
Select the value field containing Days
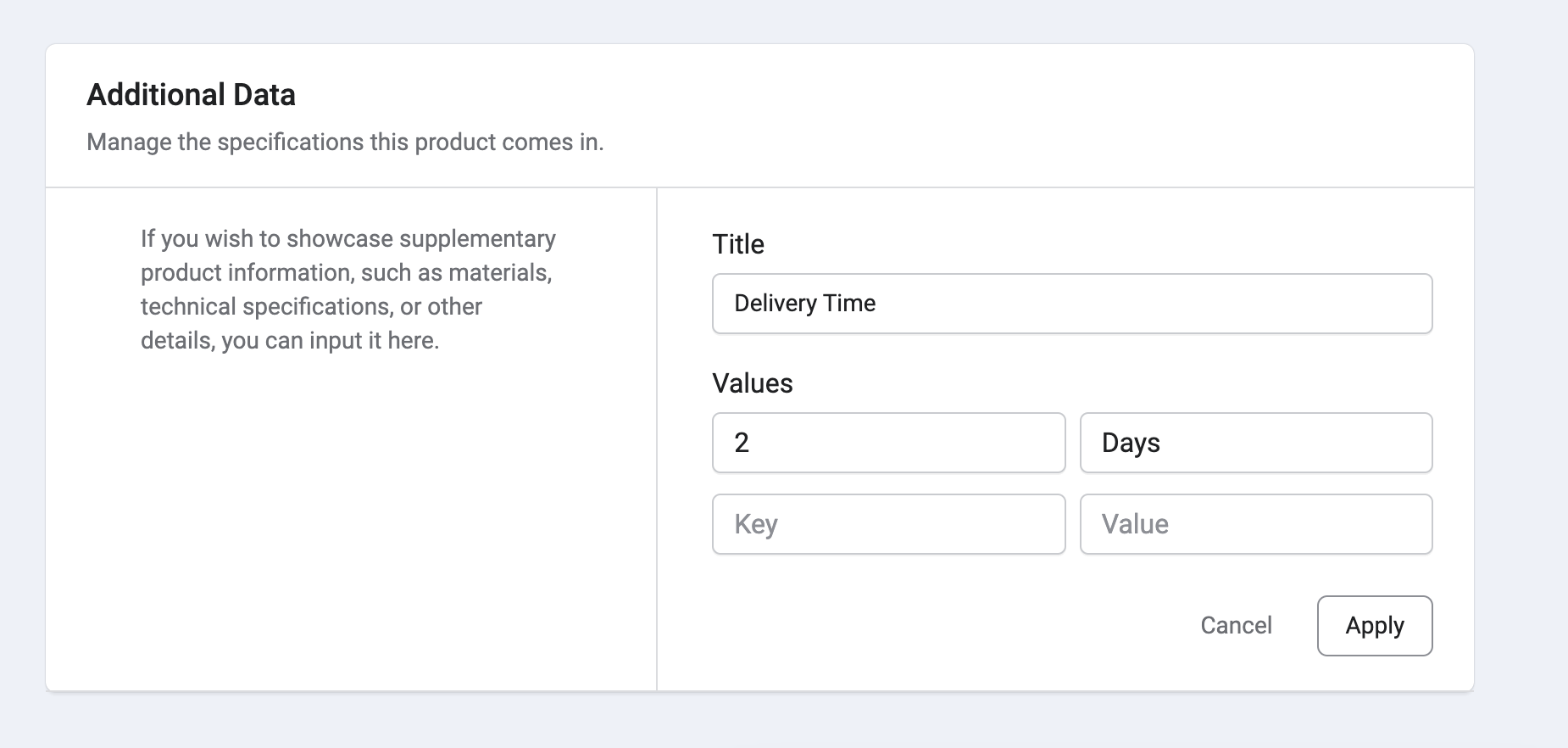1255,443
